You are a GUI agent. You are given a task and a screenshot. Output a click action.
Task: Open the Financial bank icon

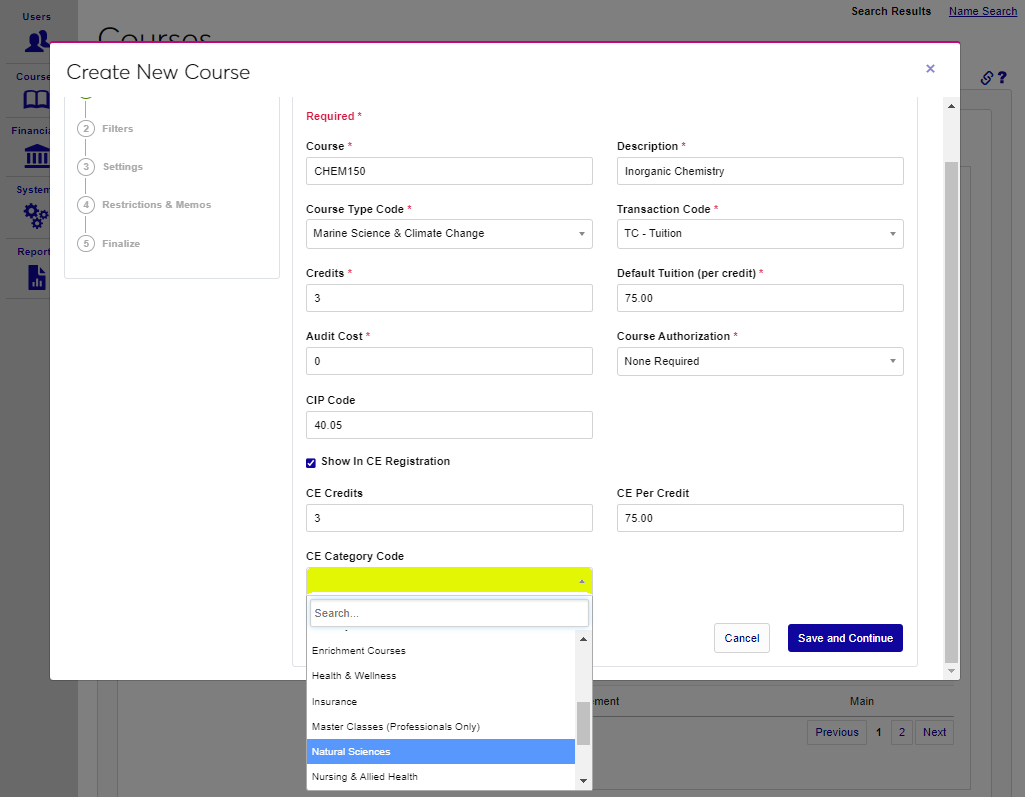pyautogui.click(x=37, y=156)
